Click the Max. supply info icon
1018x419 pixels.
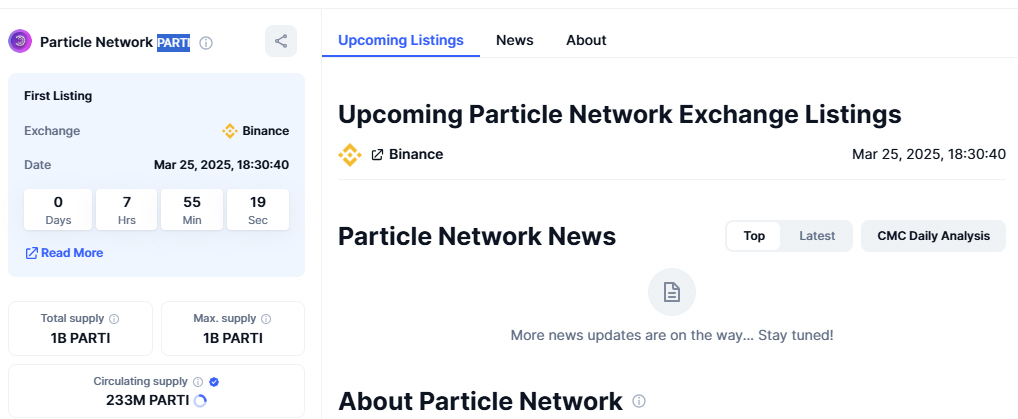[x=266, y=319]
